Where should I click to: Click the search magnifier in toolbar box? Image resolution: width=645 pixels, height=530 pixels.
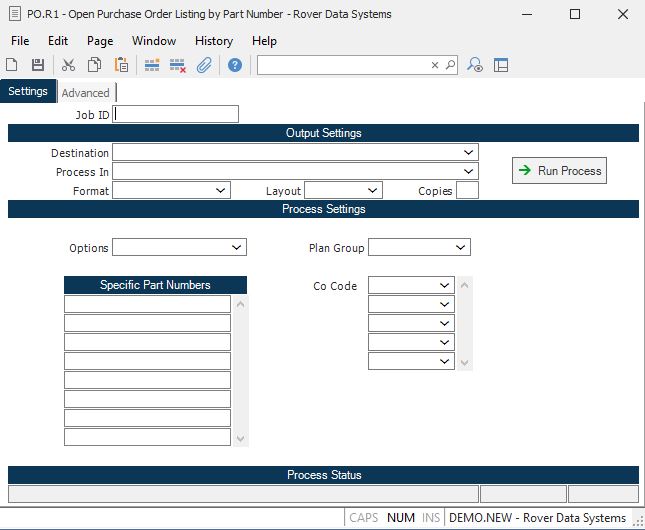(450, 65)
